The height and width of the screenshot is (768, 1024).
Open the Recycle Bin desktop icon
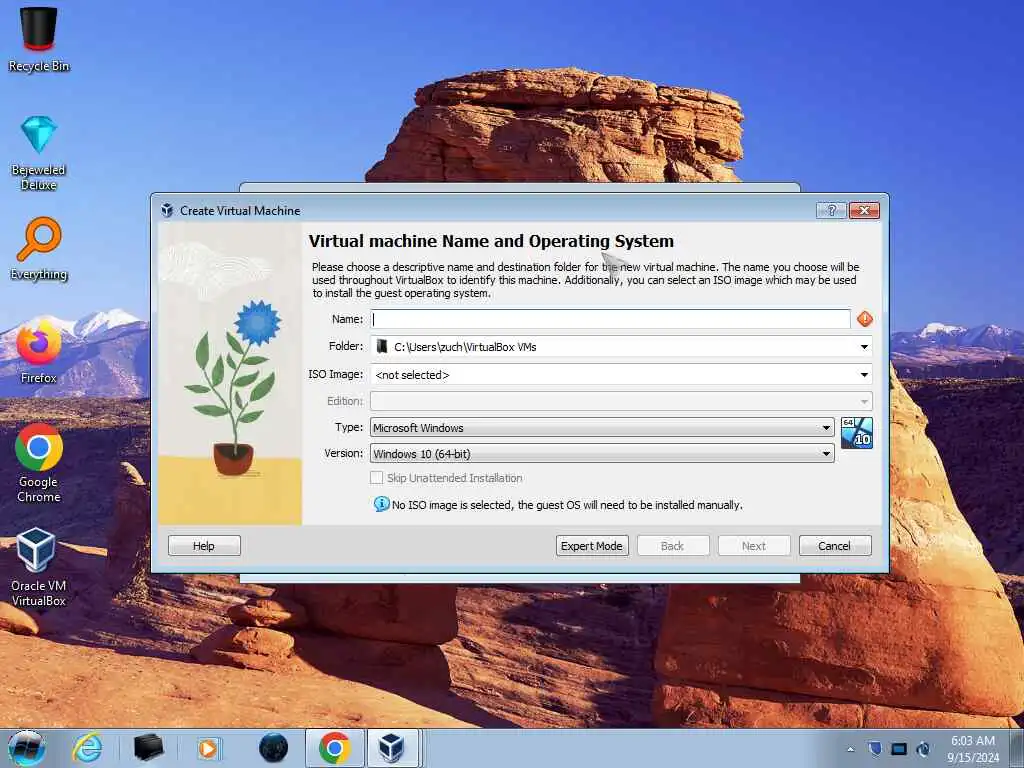(39, 39)
